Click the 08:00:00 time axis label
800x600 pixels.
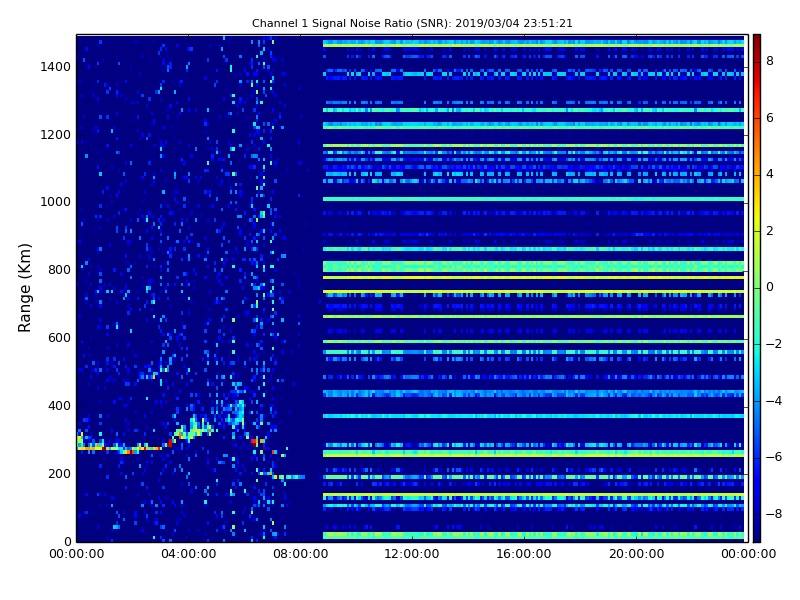[x=301, y=554]
